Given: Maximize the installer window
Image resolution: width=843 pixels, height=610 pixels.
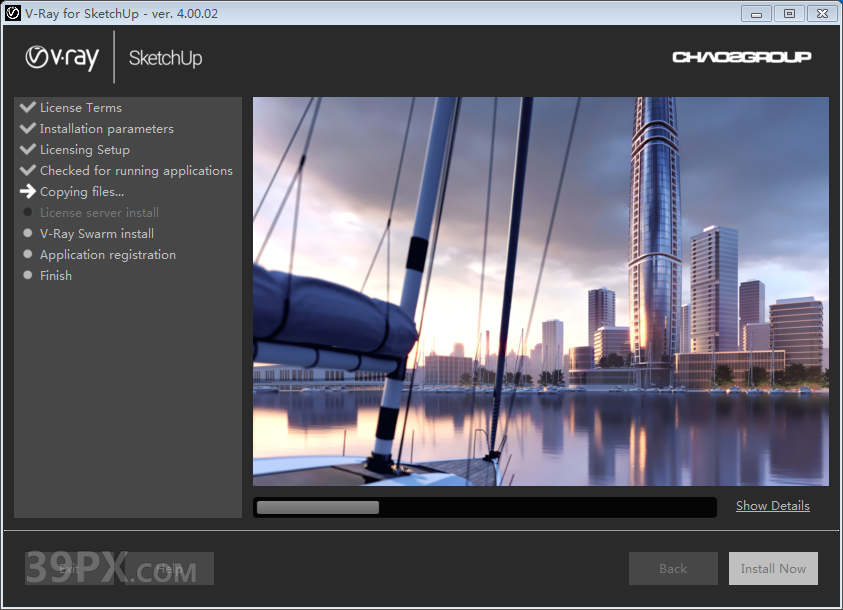Looking at the screenshot, I should 789,13.
